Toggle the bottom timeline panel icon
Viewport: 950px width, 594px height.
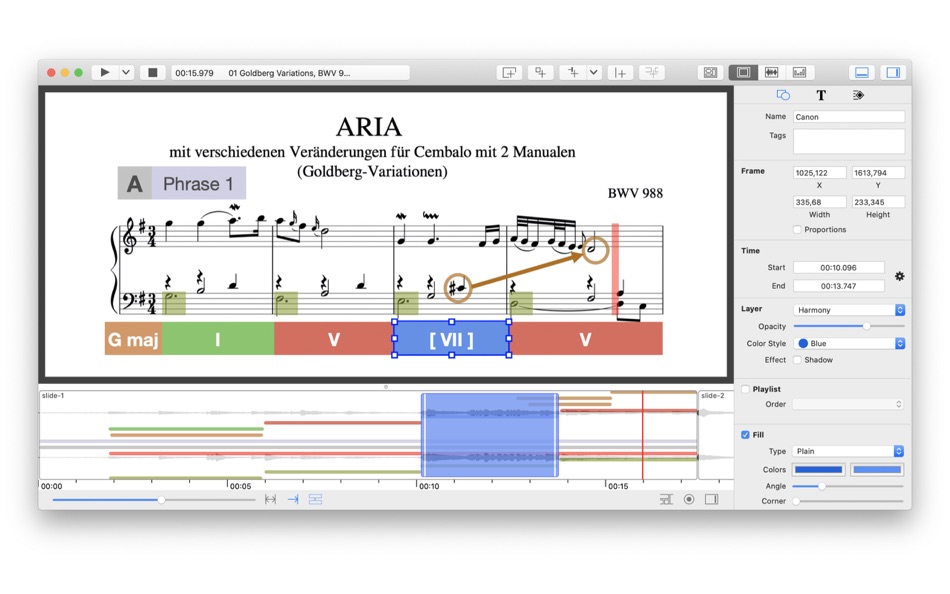[x=862, y=73]
